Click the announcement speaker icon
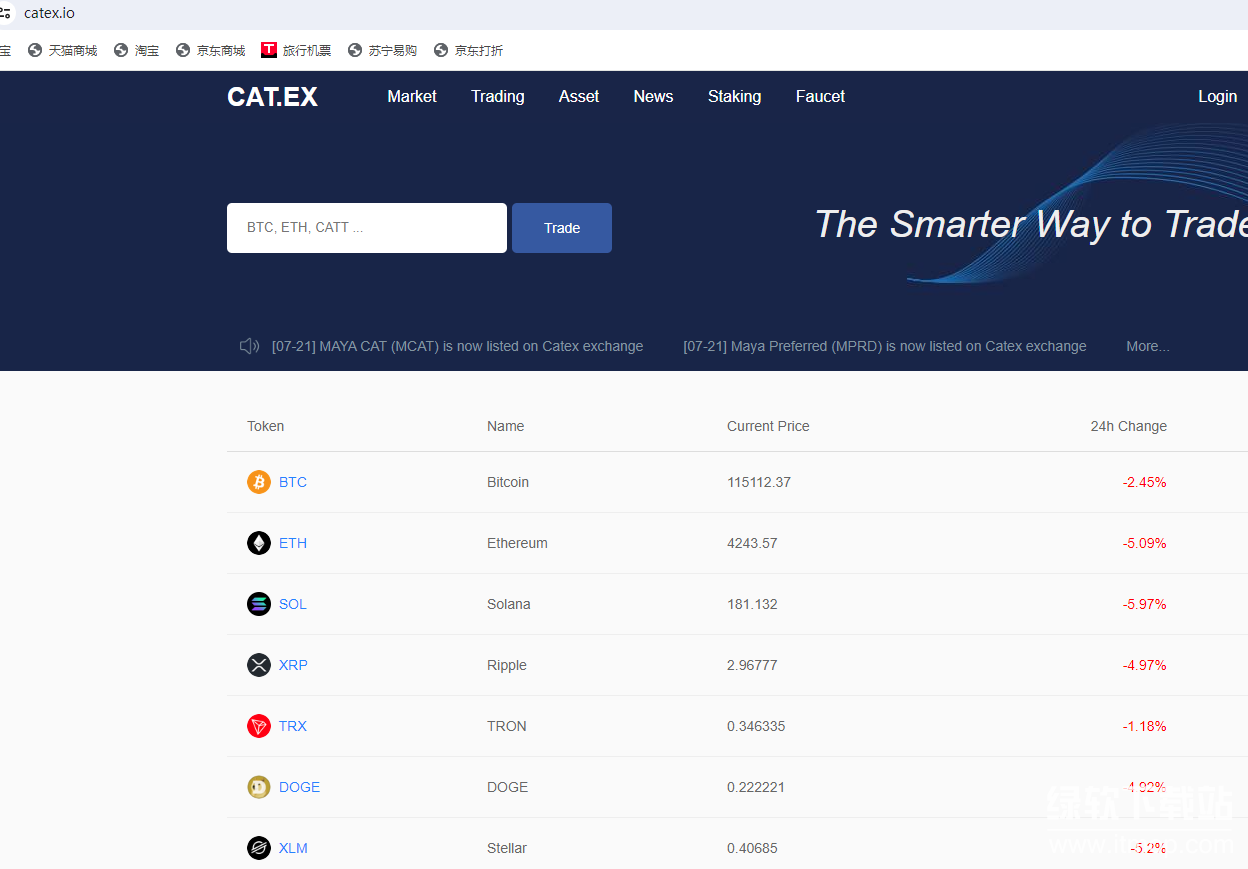Viewport: 1248px width, 869px height. click(249, 346)
